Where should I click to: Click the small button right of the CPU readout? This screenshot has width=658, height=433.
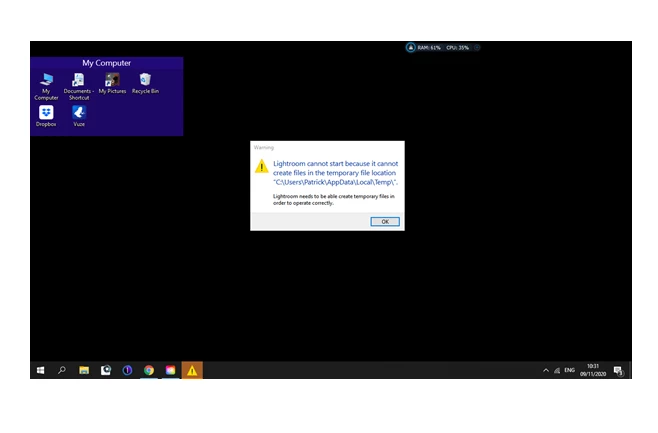coord(477,47)
